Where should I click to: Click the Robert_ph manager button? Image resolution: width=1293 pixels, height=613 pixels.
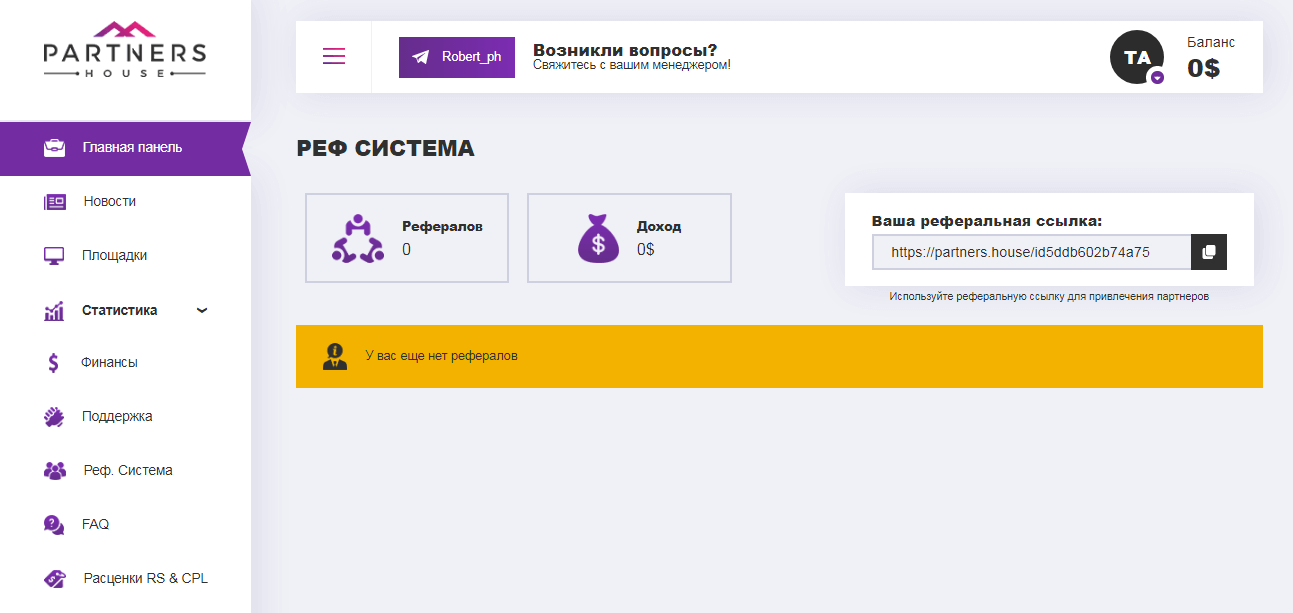[457, 57]
